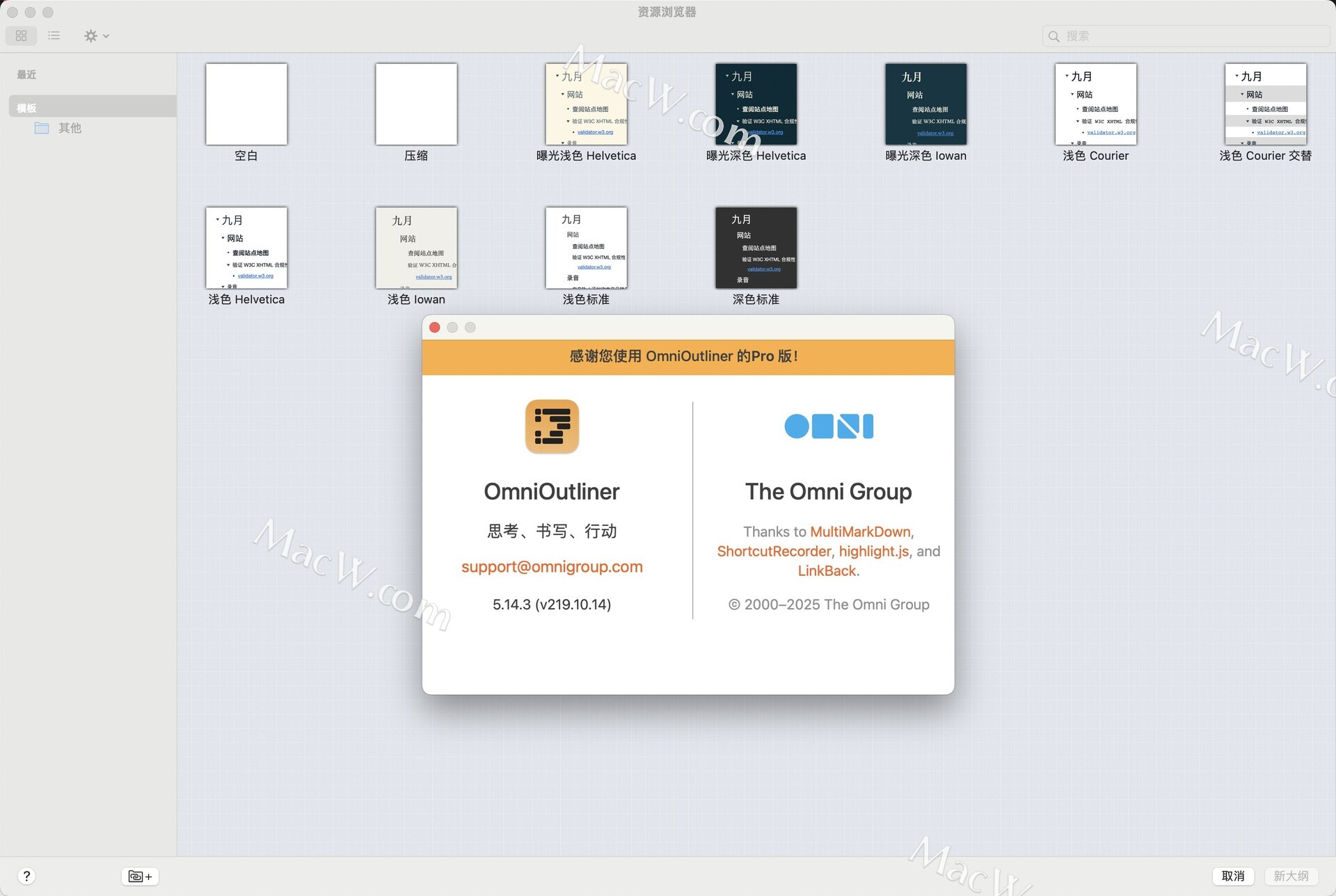Viewport: 1336px width, 896px height.
Task: Click the add linked folder button
Action: pyautogui.click(x=140, y=876)
